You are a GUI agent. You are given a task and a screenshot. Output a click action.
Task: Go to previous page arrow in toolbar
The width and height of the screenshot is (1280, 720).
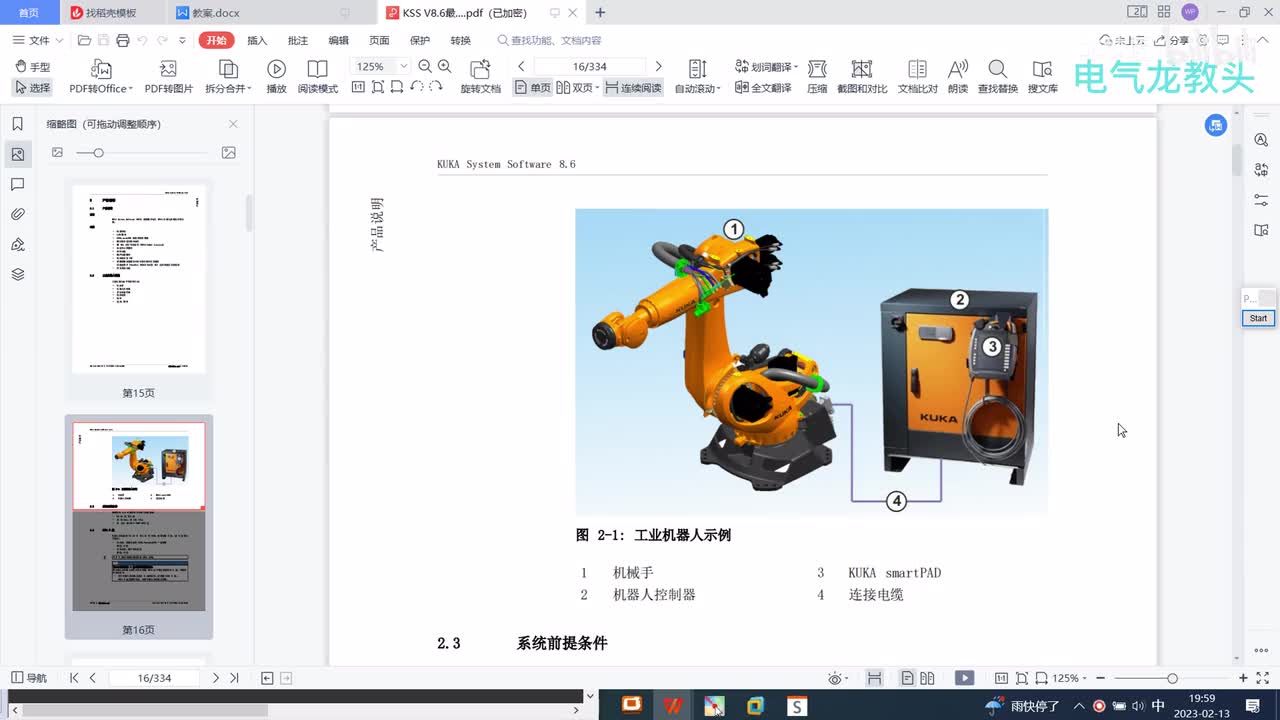coord(521,66)
